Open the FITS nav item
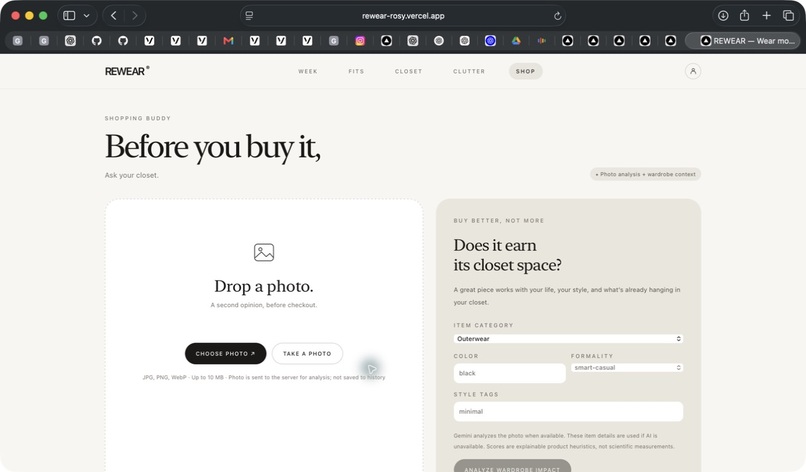This screenshot has height=472, width=806. coord(356,71)
